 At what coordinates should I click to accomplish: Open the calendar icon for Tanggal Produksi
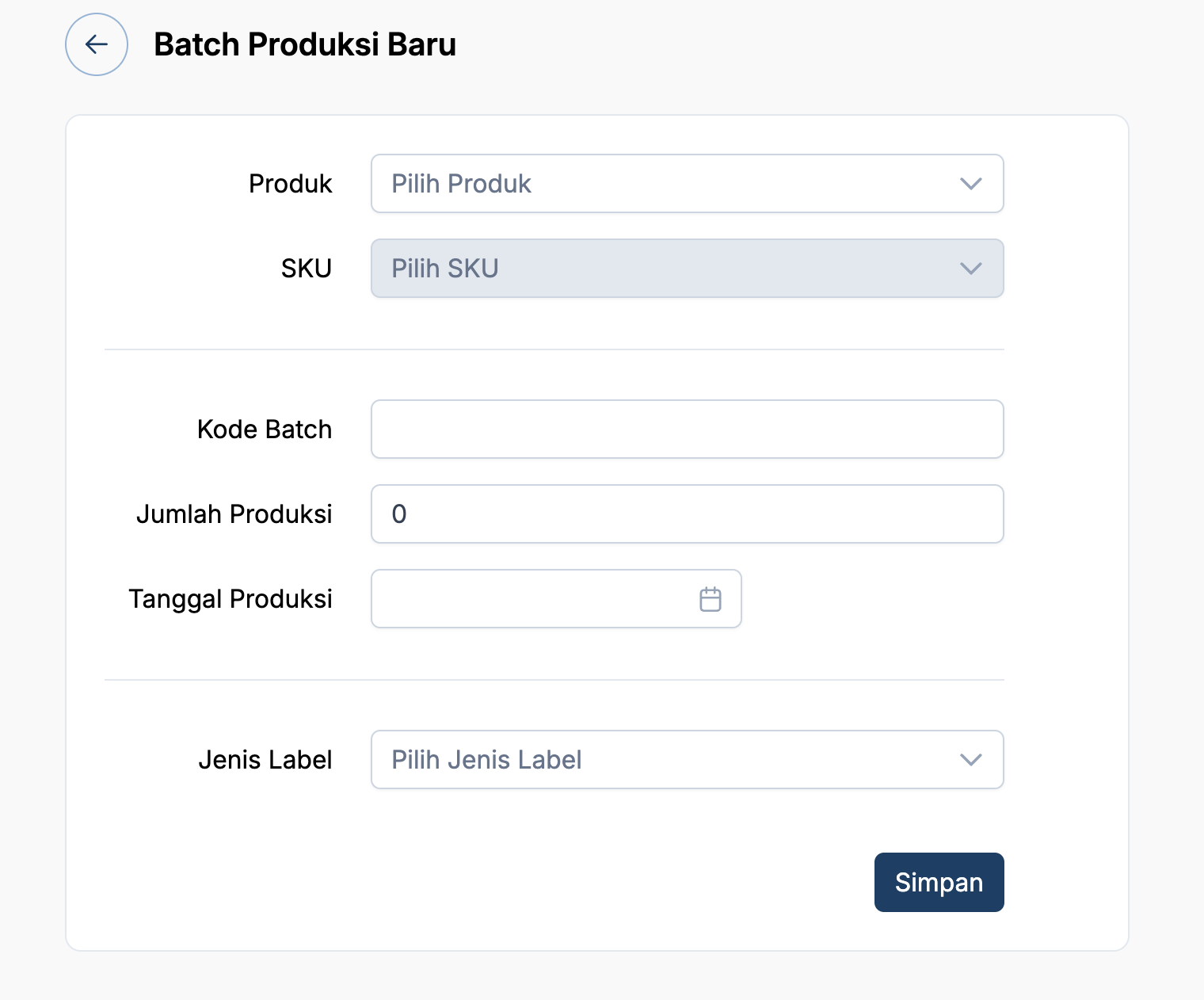click(x=711, y=599)
